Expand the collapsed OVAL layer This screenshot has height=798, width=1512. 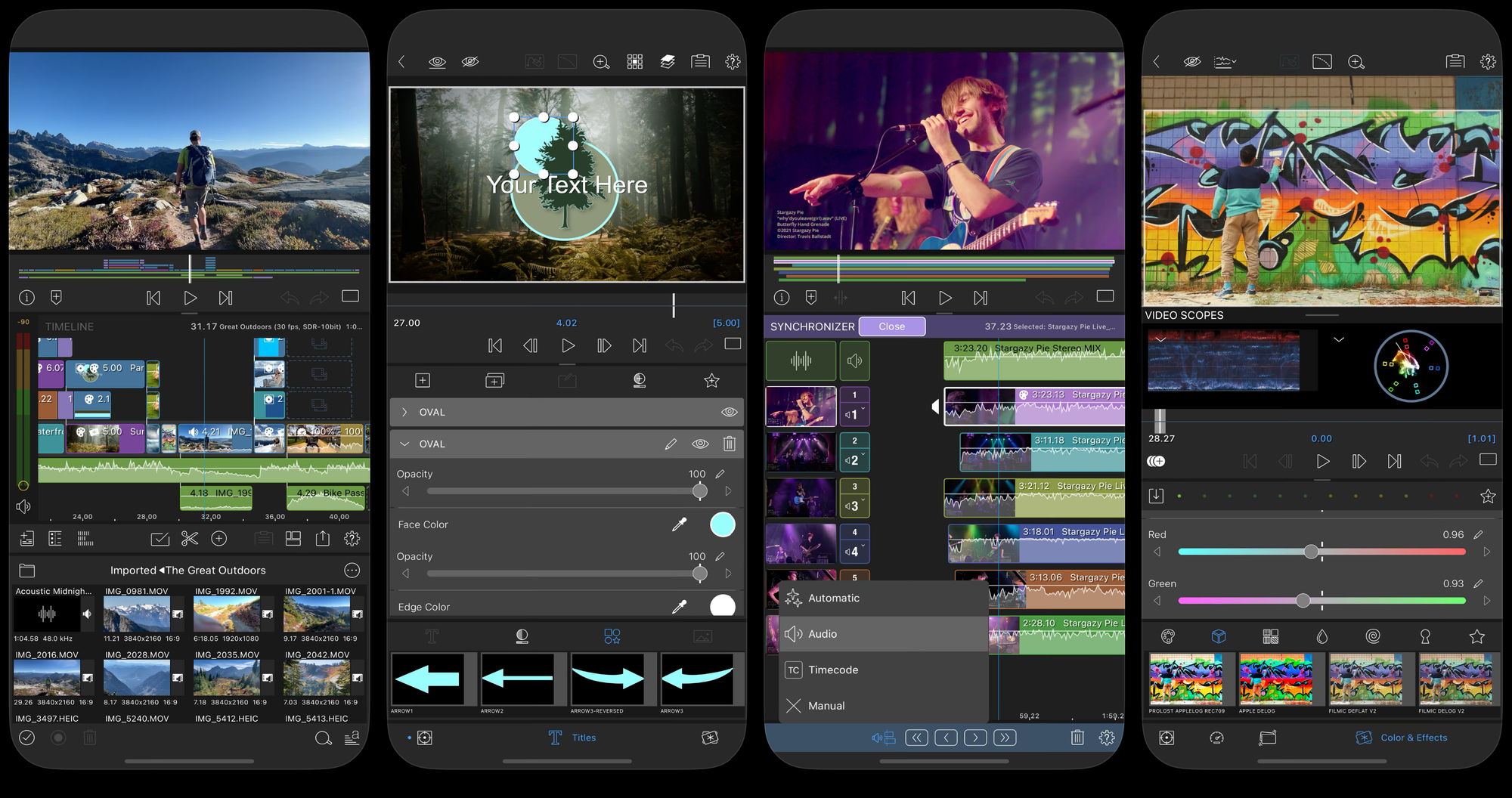404,412
